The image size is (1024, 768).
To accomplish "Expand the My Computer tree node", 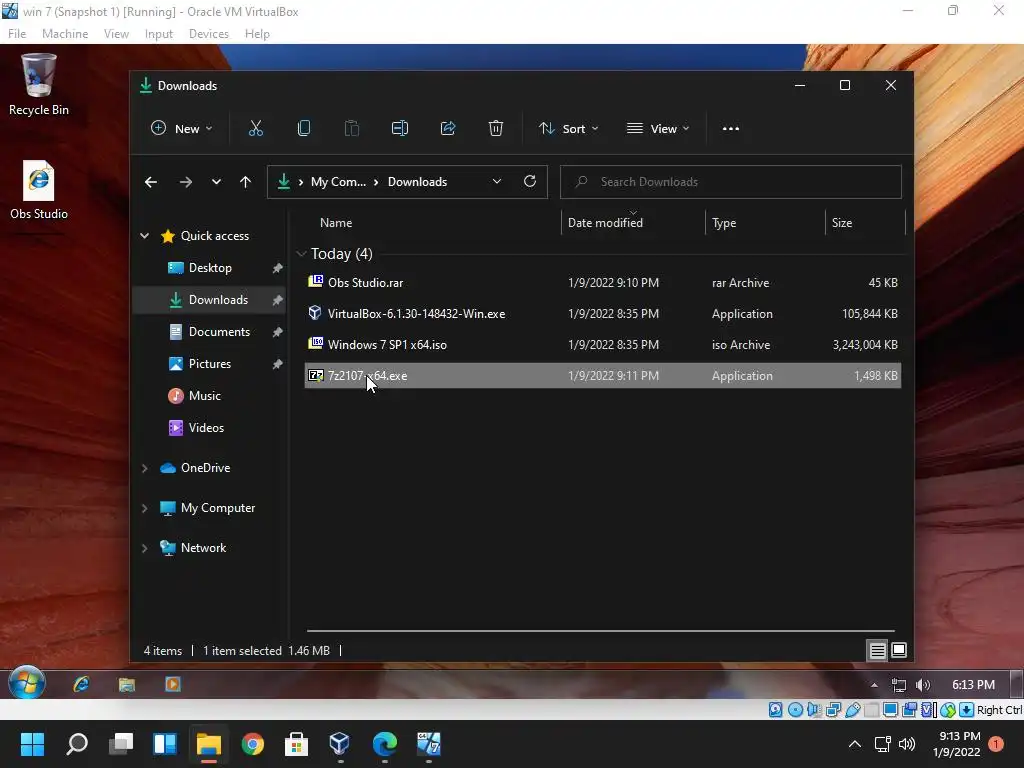I will pos(144,508).
